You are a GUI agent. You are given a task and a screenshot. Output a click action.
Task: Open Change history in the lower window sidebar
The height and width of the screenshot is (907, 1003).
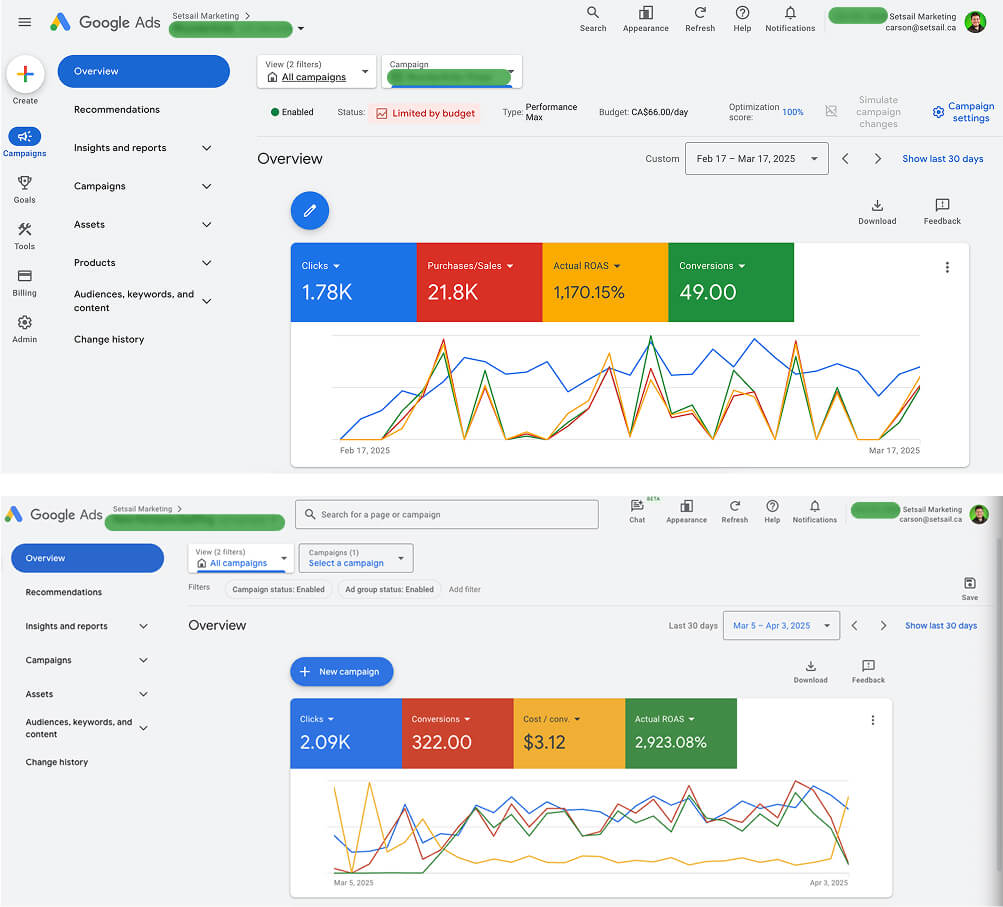coord(57,762)
